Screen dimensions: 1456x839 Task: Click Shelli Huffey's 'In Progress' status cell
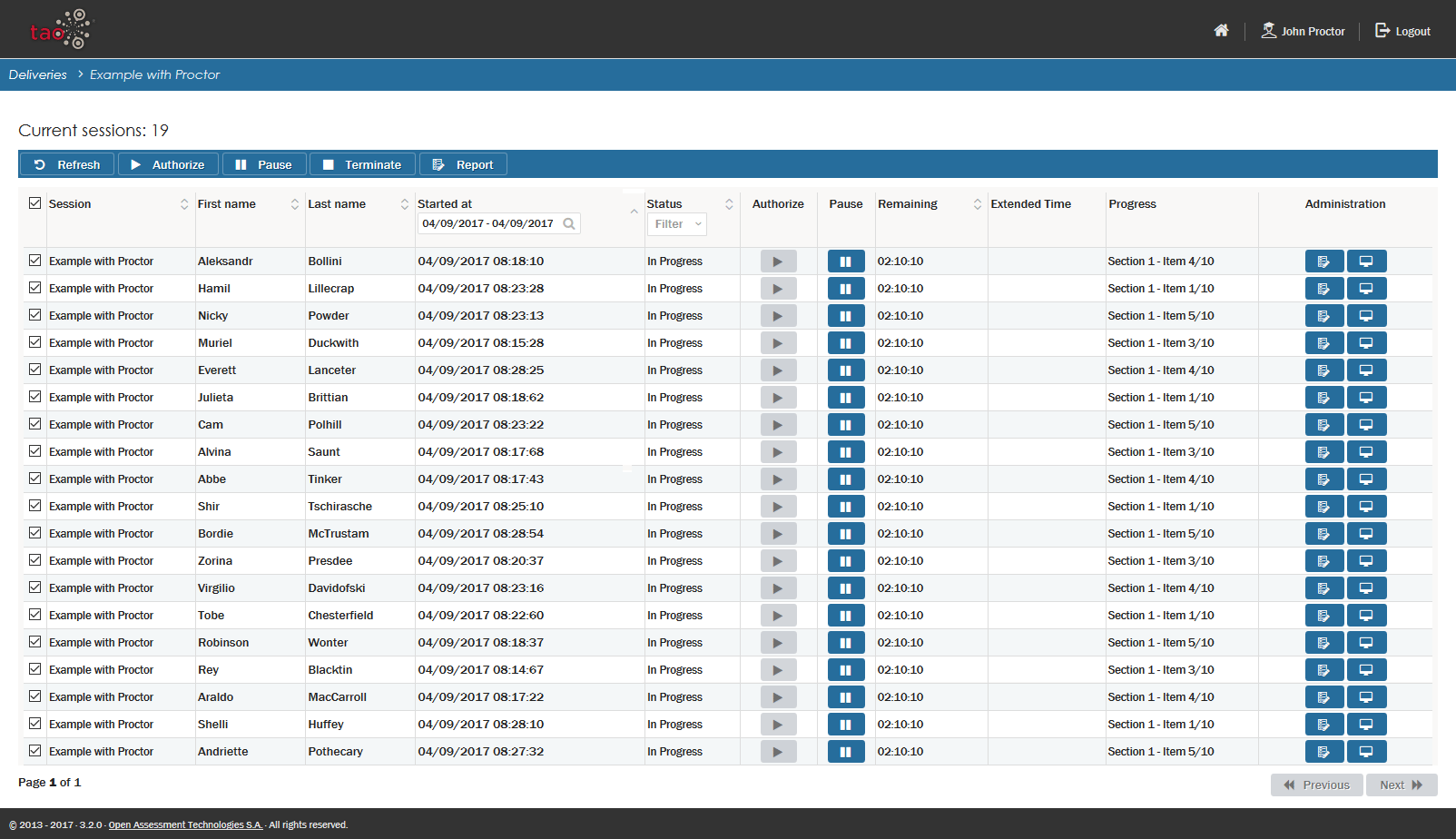coord(675,725)
